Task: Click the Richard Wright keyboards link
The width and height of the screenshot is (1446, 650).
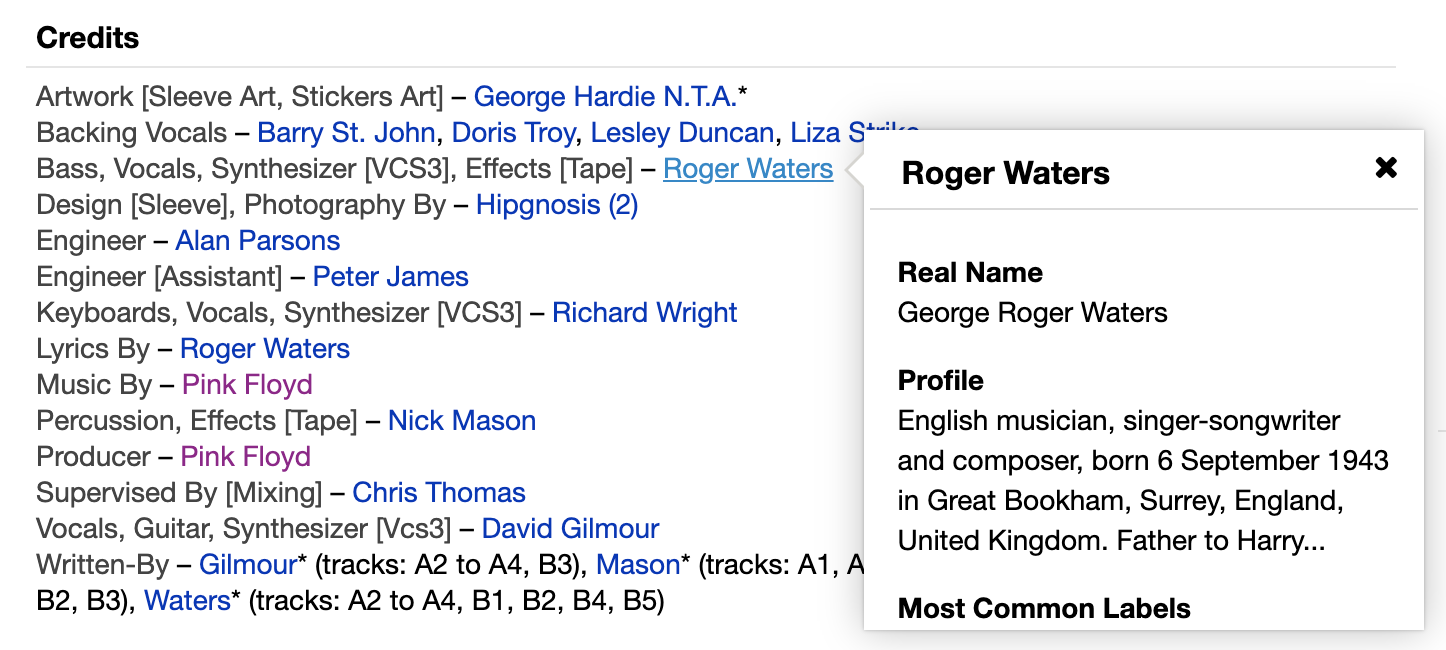Action: (644, 313)
